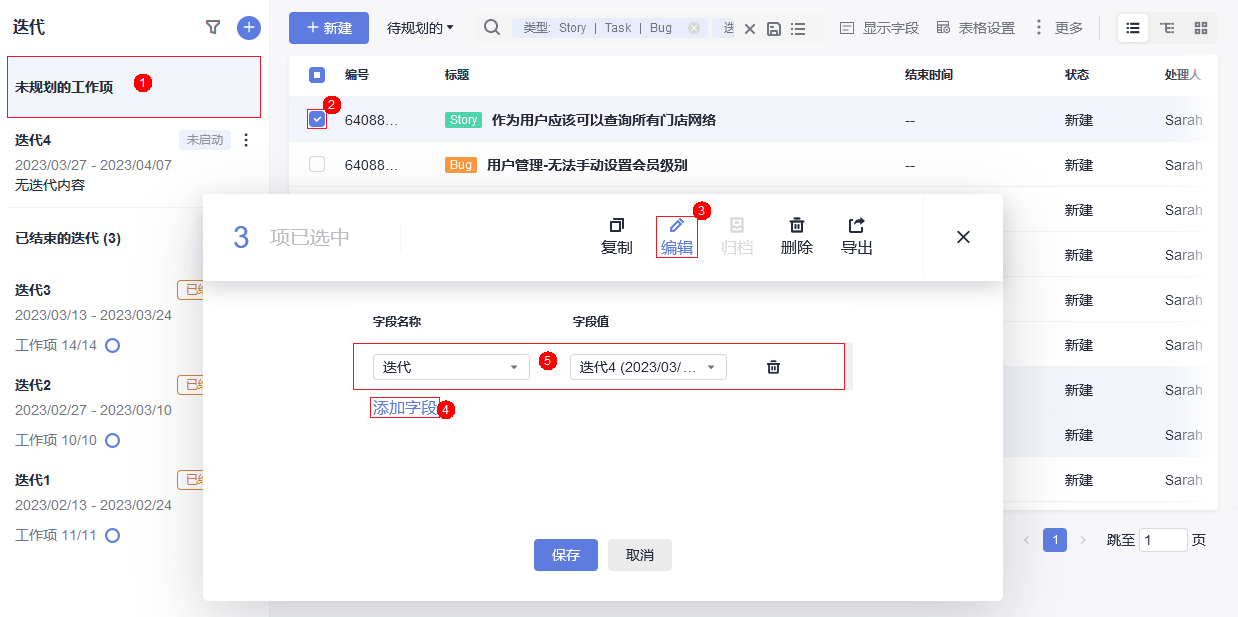Image resolution: width=1238 pixels, height=617 pixels.
Task: Click the blue plus icon to add an iteration
Action: click(248, 28)
